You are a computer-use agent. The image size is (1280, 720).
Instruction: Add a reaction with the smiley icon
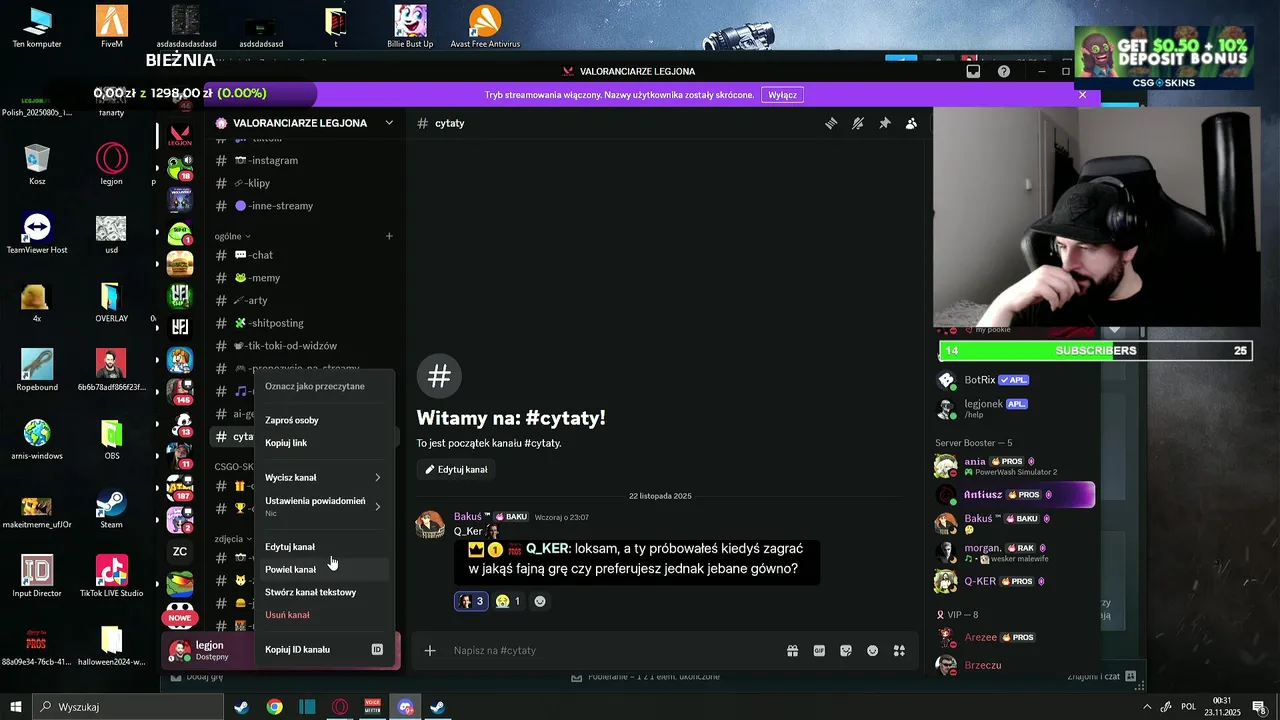point(540,601)
